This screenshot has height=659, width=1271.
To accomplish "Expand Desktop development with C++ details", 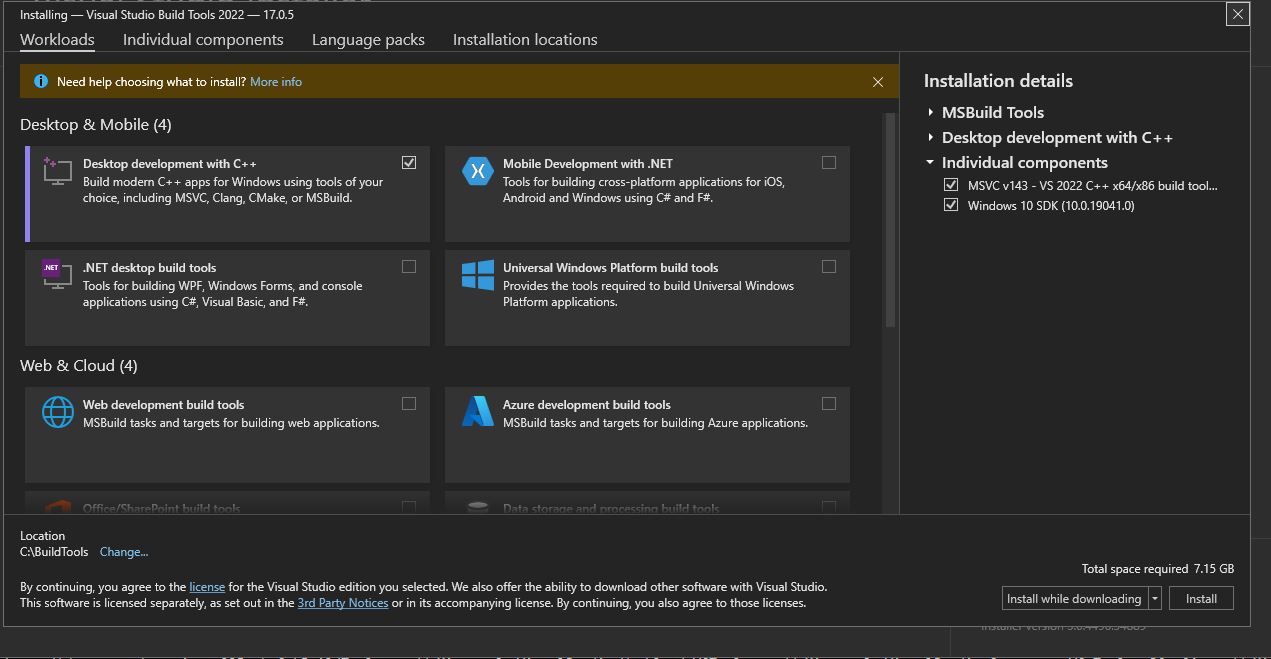I will click(x=930, y=137).
